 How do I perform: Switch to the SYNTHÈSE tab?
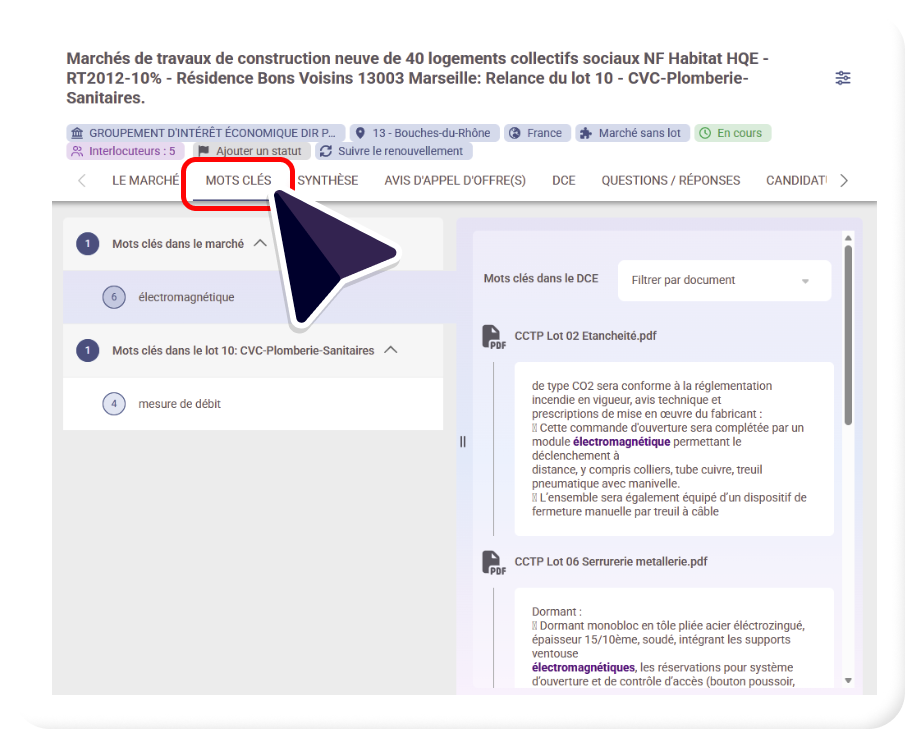[x=328, y=181]
